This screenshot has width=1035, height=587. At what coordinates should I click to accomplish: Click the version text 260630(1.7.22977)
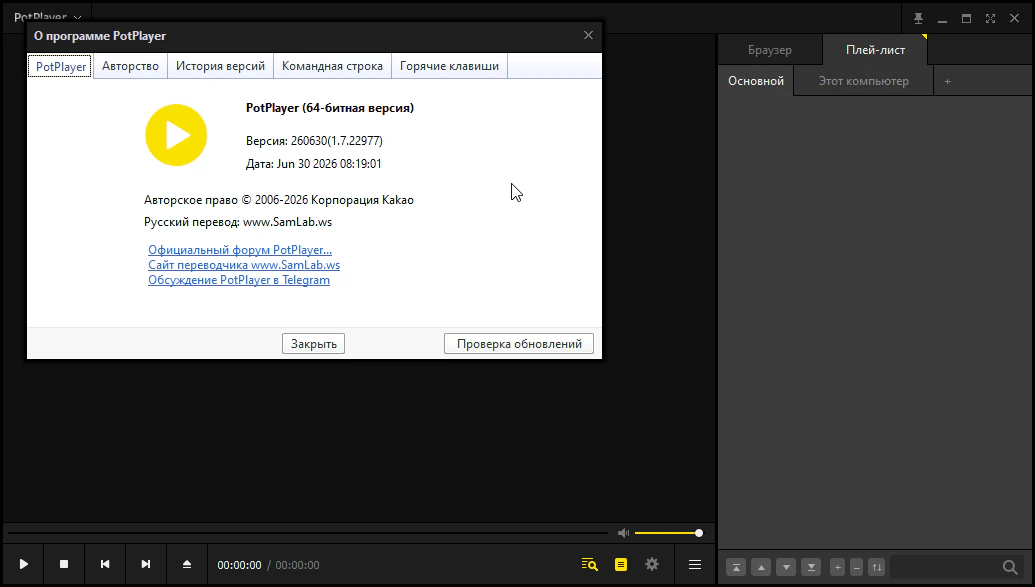click(337, 141)
